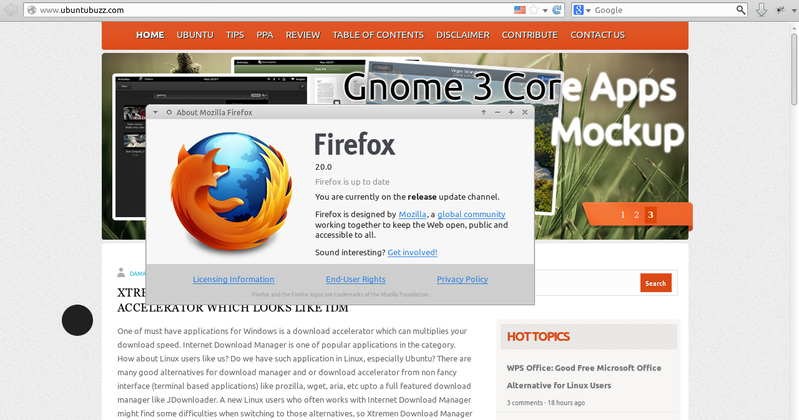This screenshot has height=420, width=799.
Task: Open the URL history dropdown arrow
Action: 545,10
